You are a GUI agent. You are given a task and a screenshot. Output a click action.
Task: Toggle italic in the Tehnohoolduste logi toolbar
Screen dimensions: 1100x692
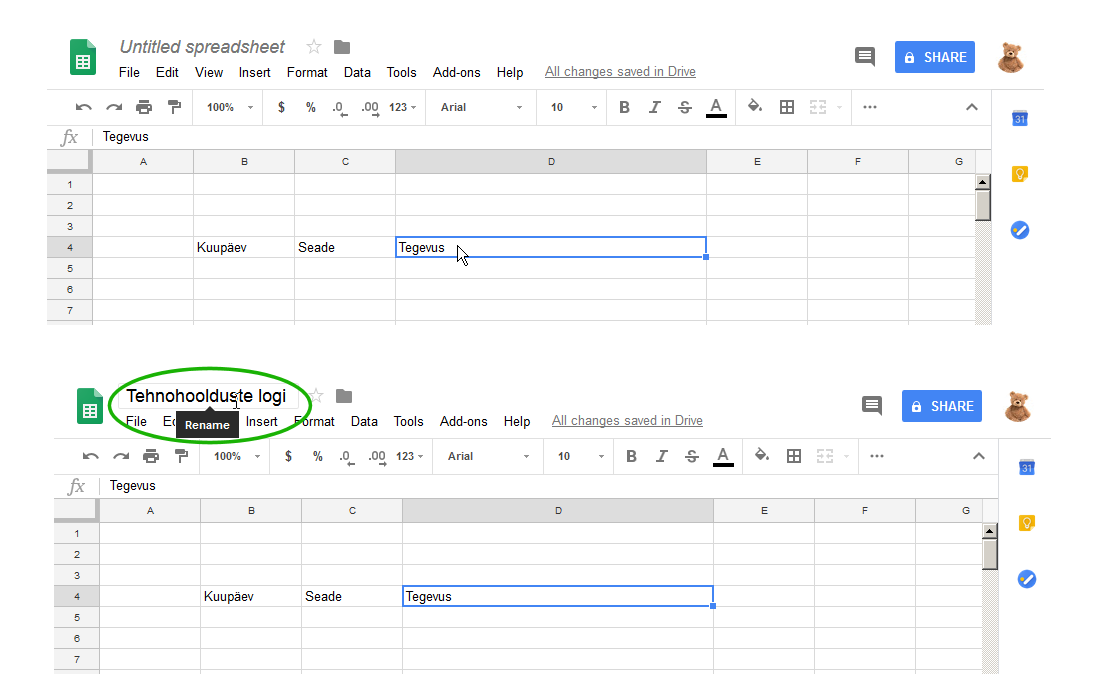point(662,456)
